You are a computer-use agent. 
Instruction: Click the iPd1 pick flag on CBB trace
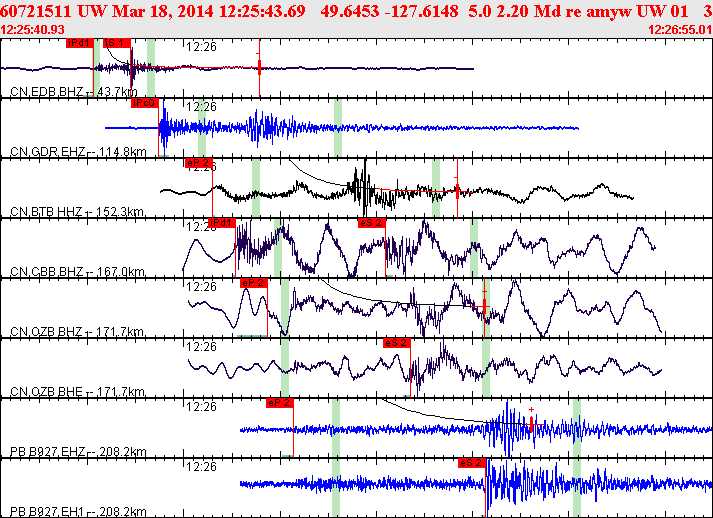(x=222, y=223)
